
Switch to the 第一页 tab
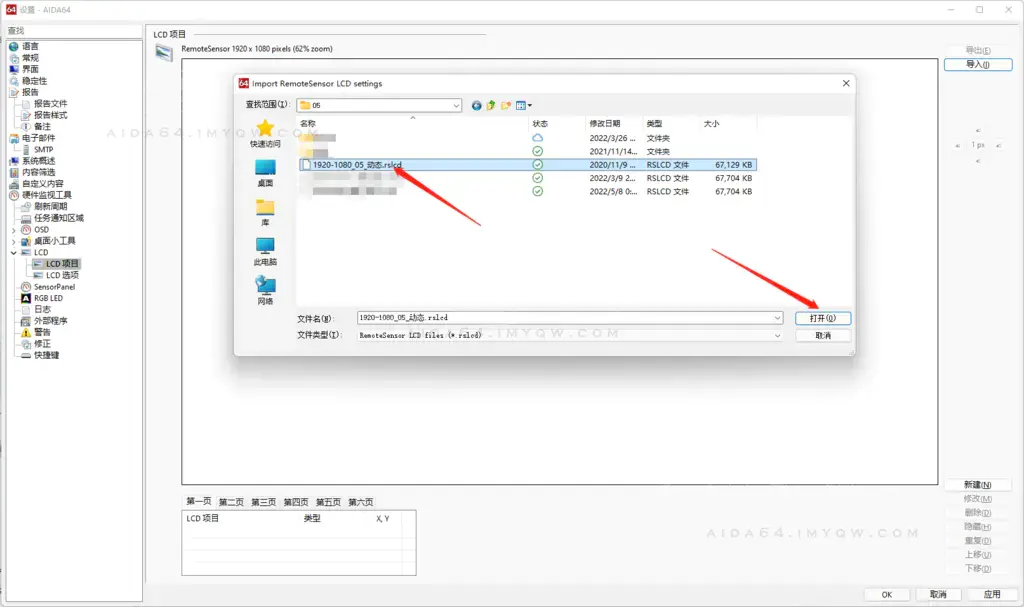[199, 502]
